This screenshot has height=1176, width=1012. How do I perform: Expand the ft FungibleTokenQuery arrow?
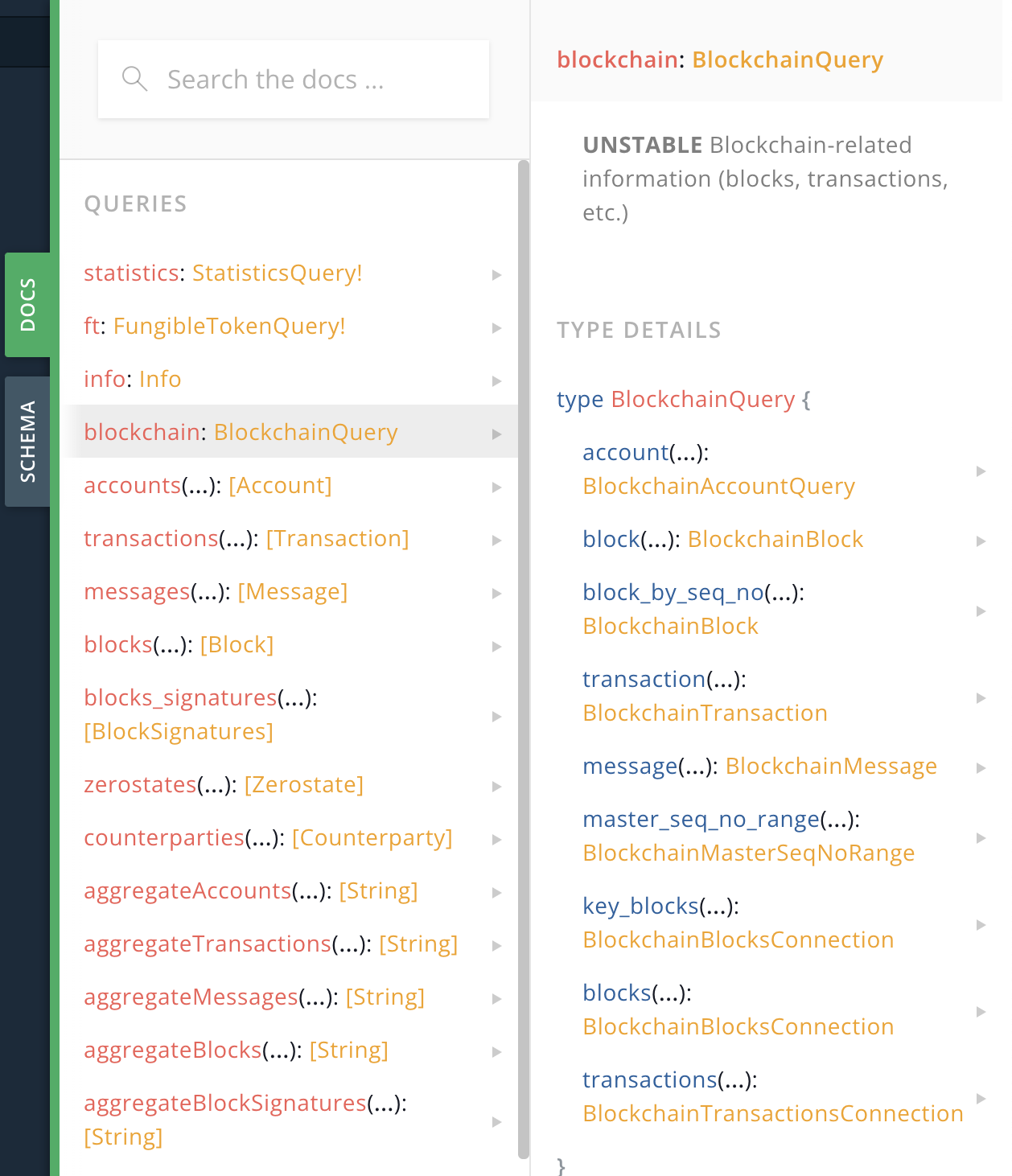tap(497, 328)
